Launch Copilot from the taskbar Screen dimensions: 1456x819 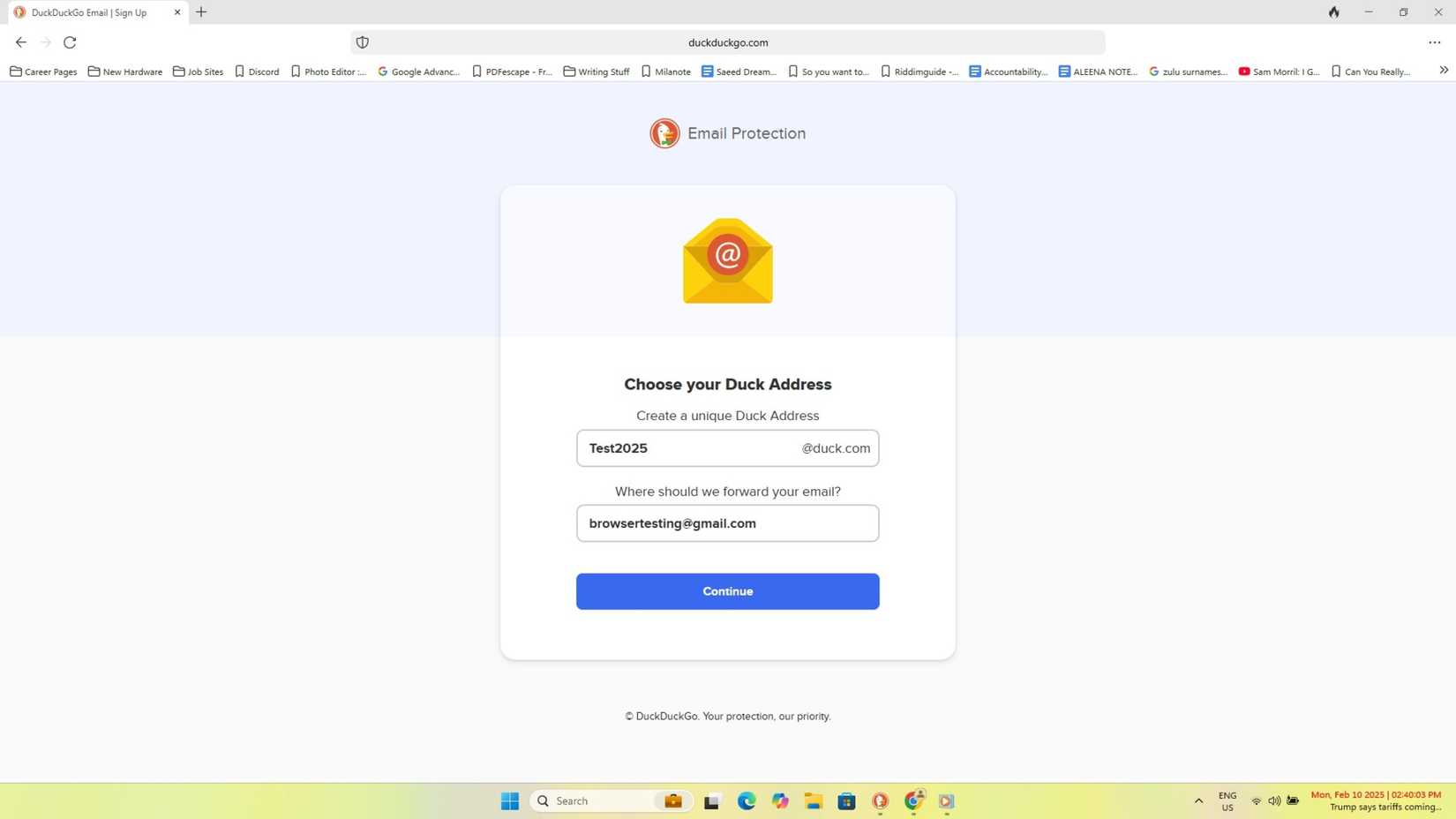779,800
